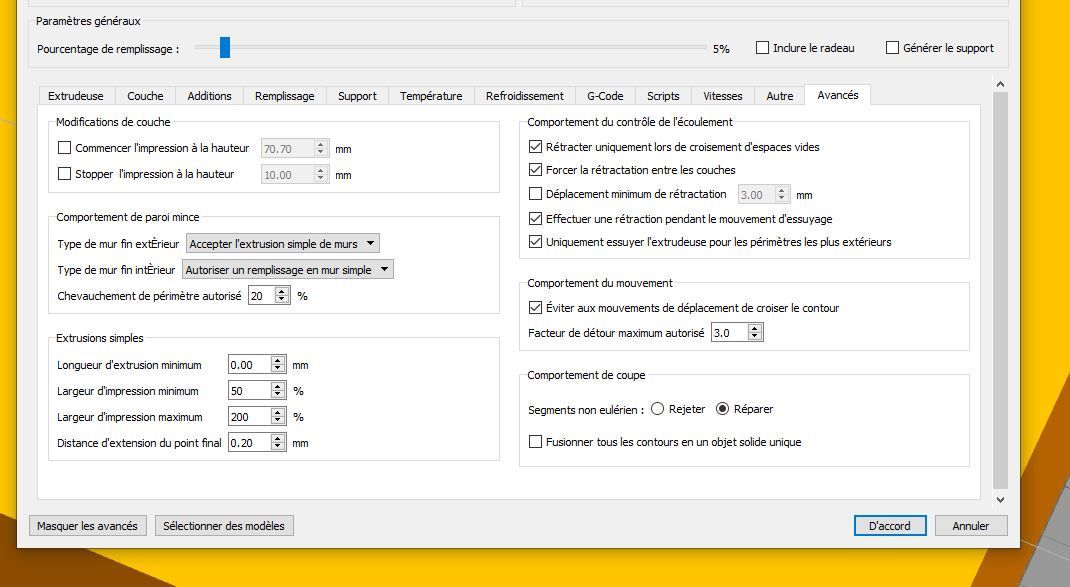The width and height of the screenshot is (1070, 587).
Task: Enable Générer le support checkbox
Action: 892,48
